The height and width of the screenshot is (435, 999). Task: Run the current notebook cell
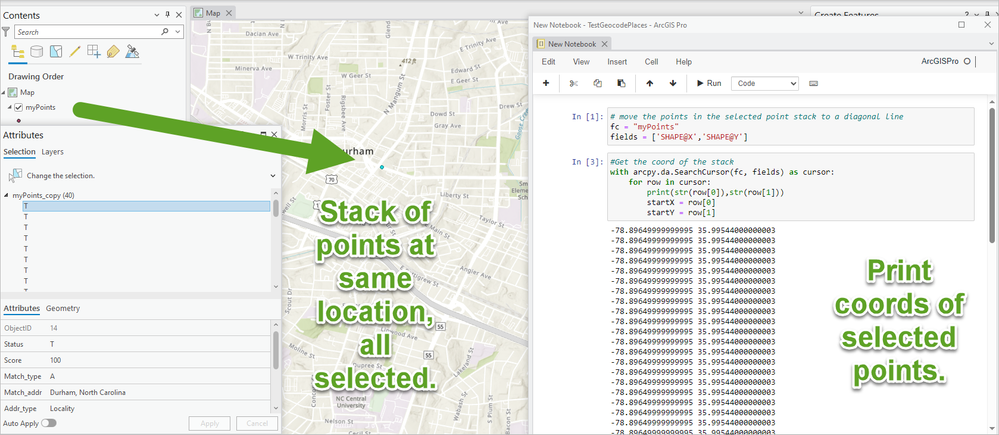pyautogui.click(x=708, y=84)
